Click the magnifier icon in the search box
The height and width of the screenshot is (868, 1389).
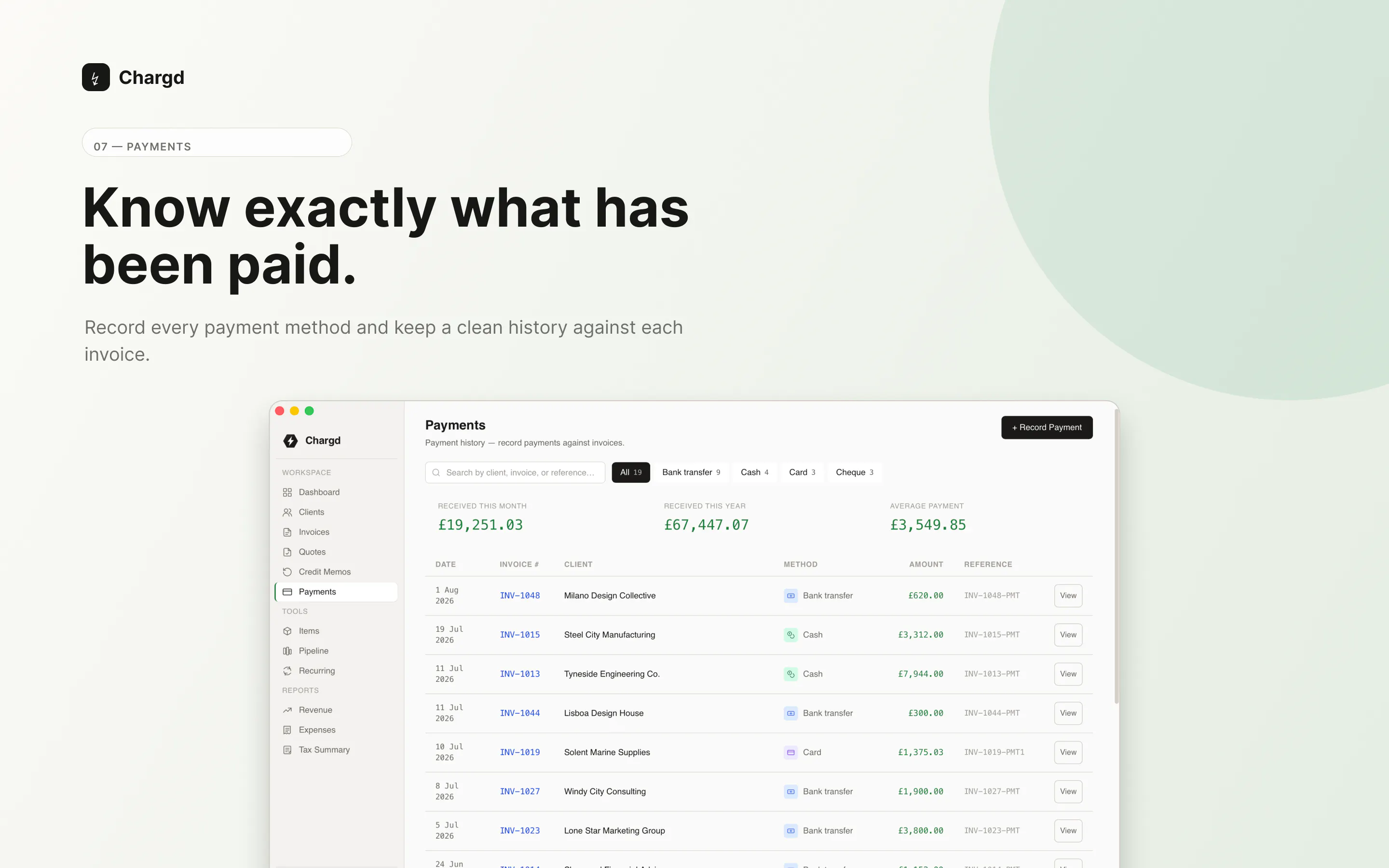tap(436, 473)
